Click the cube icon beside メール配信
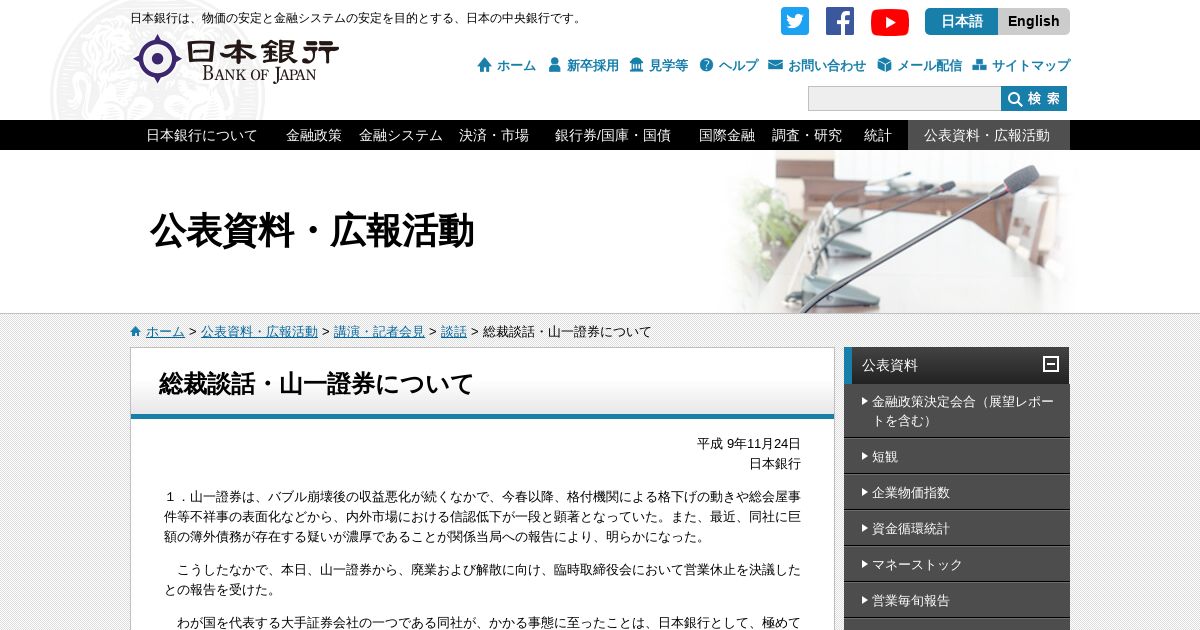Image resolution: width=1200 pixels, height=630 pixels. (885, 65)
